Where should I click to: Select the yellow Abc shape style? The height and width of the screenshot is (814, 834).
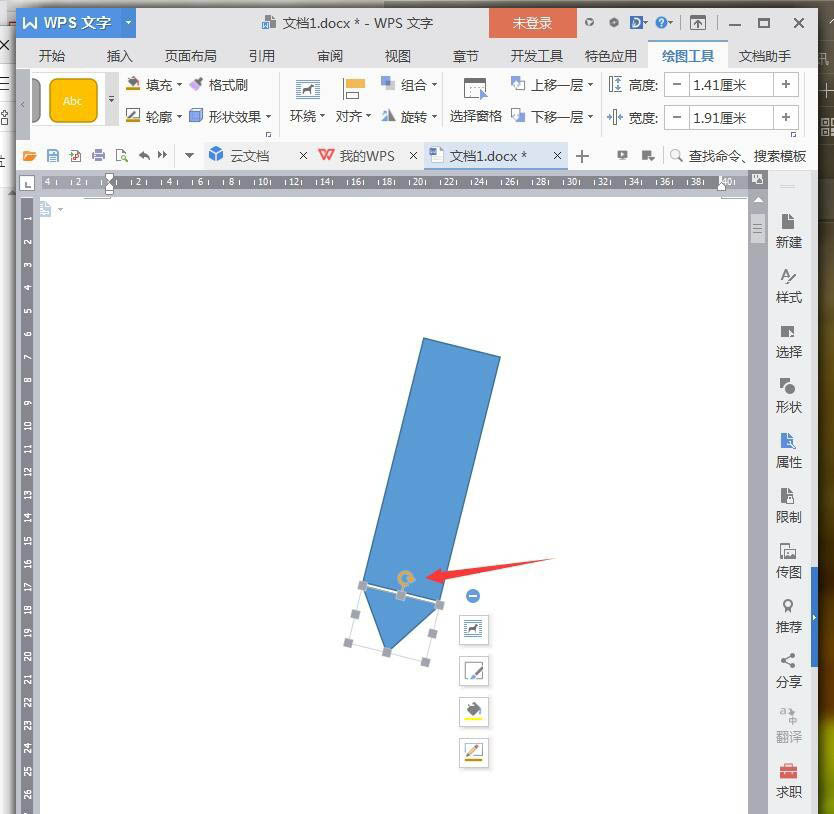[73, 101]
